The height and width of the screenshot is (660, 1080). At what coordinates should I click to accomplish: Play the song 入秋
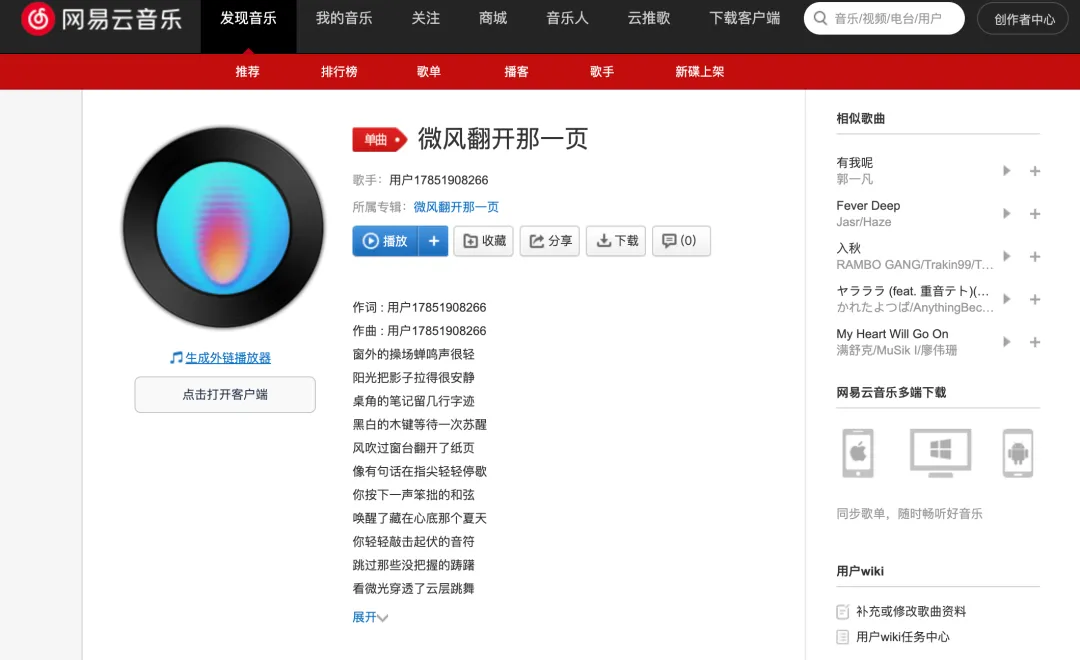click(1006, 256)
